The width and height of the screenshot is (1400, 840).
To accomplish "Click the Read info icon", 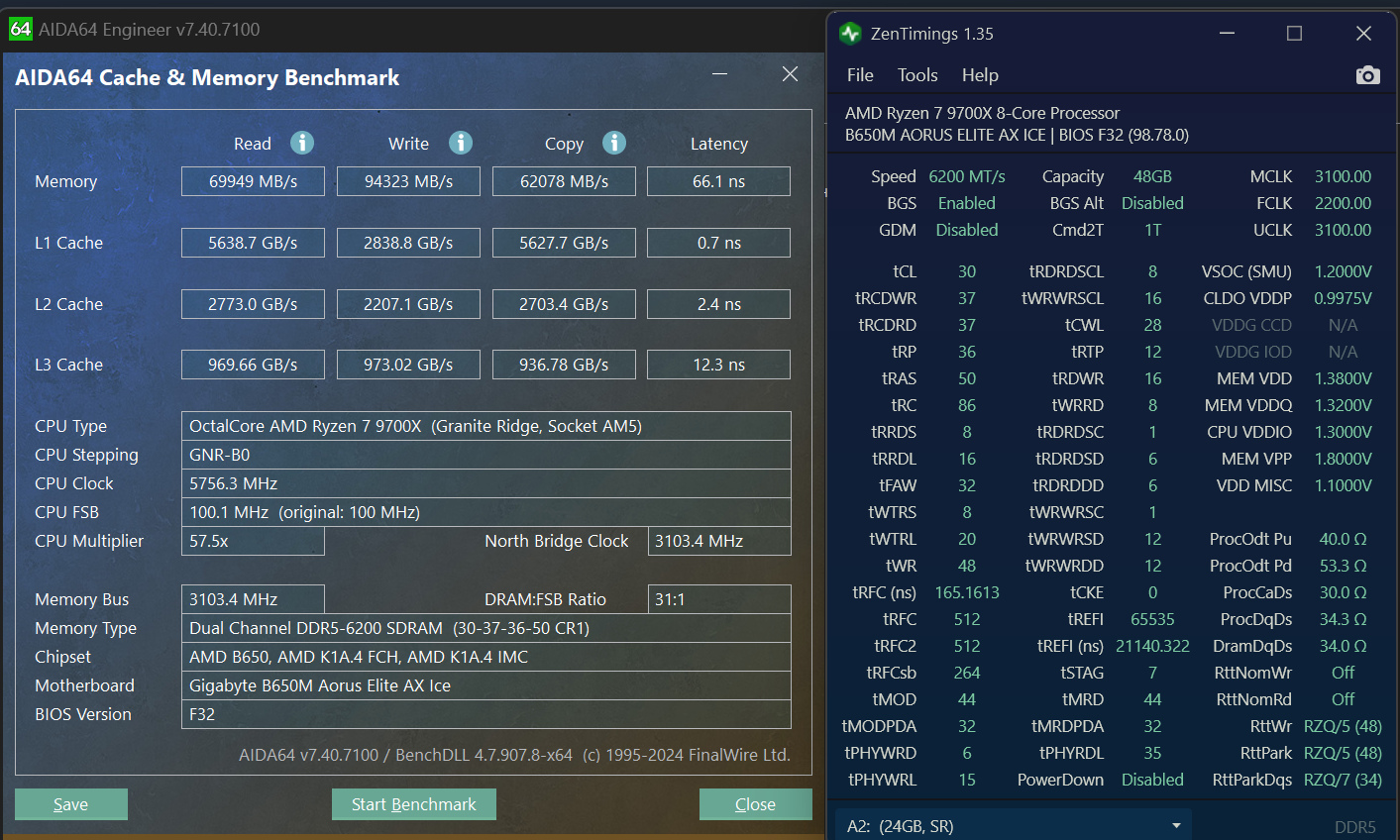I will tap(302, 143).
